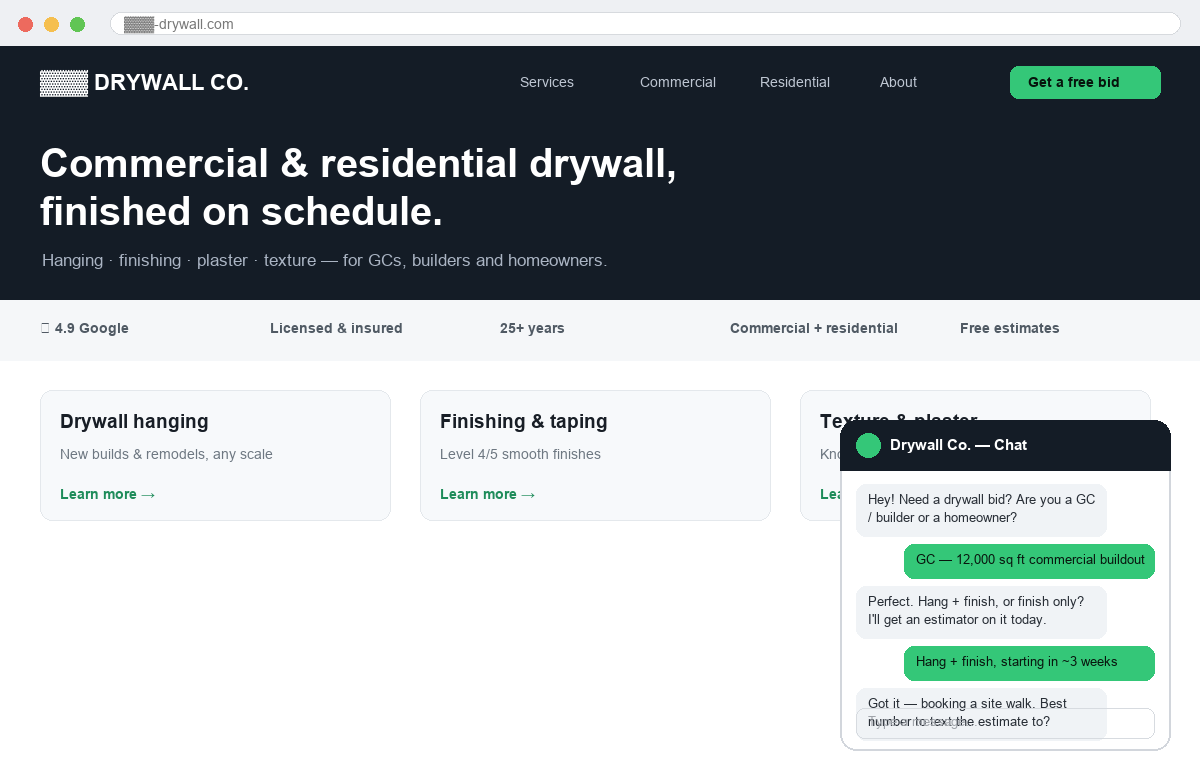1200x780 pixels.
Task: Click the Hanging finishing plaster subtitle
Action: coord(324,260)
